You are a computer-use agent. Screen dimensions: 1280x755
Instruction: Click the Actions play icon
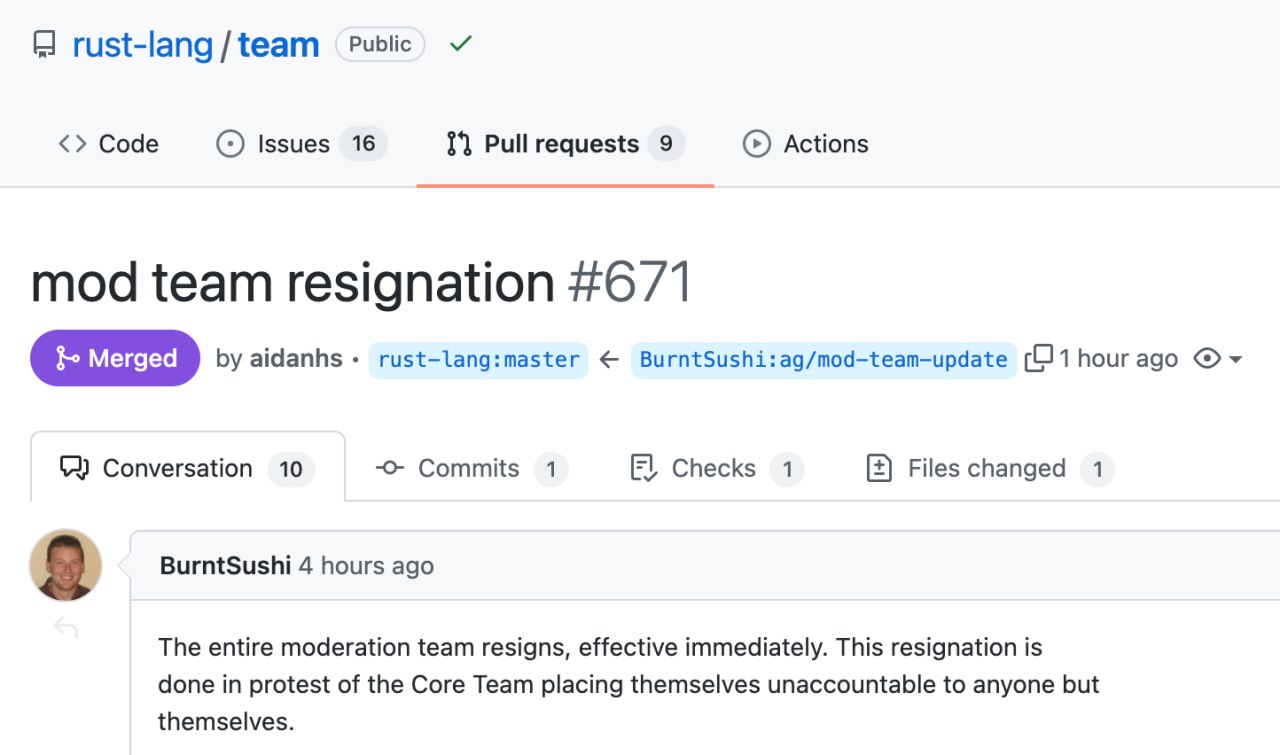[x=756, y=144]
